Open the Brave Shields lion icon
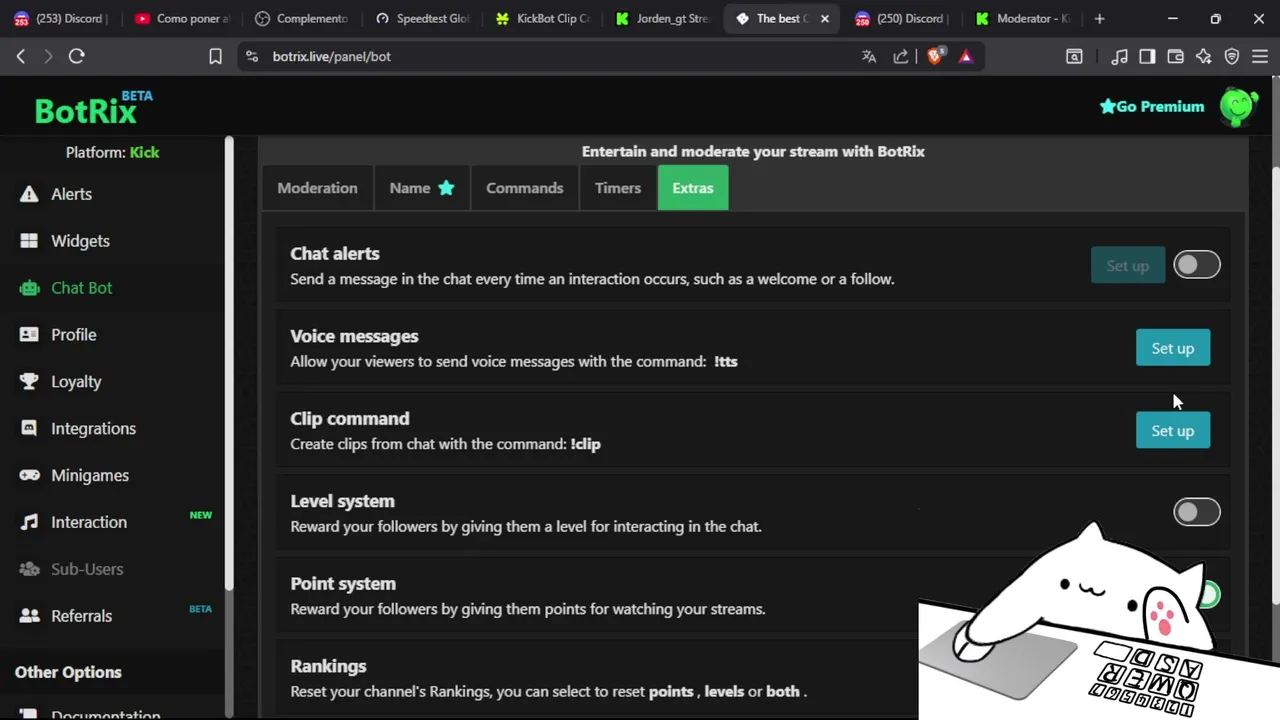This screenshot has height=720, width=1280. [x=935, y=57]
